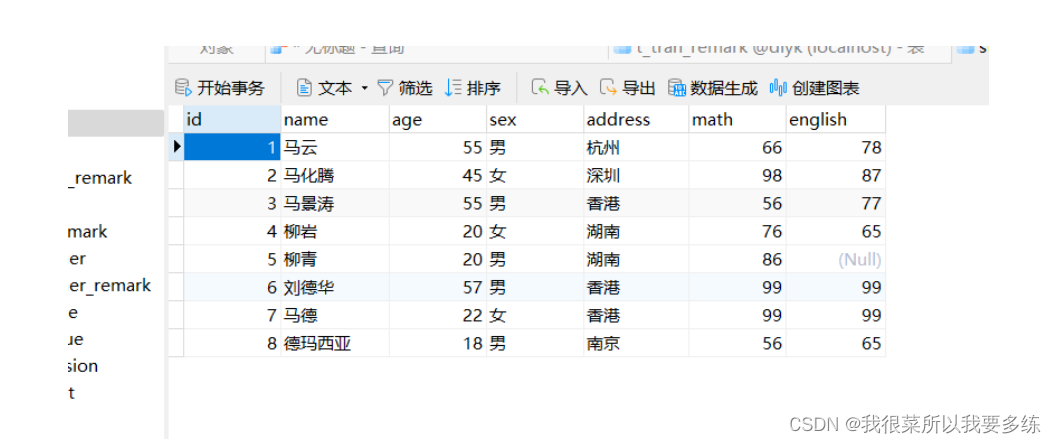Click the 文本 text view button

(325, 88)
